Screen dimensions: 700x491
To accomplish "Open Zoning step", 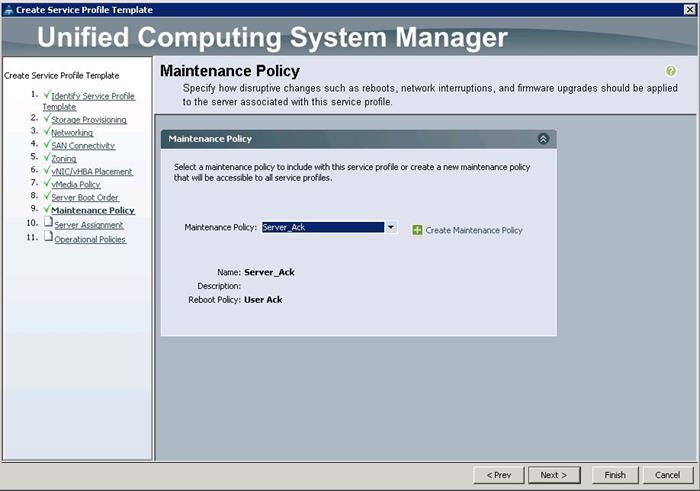I will tap(63, 158).
